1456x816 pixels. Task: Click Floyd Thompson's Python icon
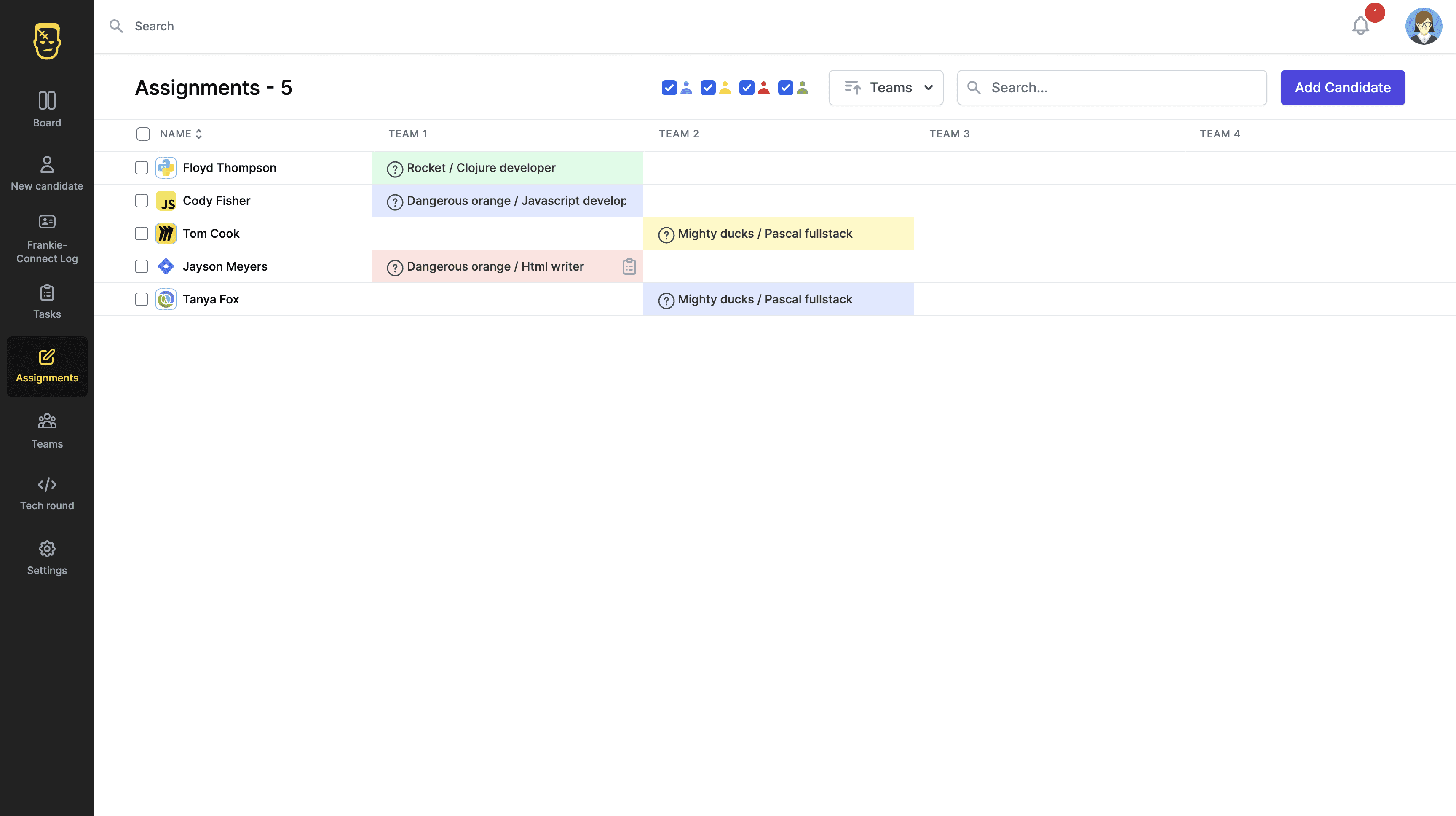(x=166, y=168)
